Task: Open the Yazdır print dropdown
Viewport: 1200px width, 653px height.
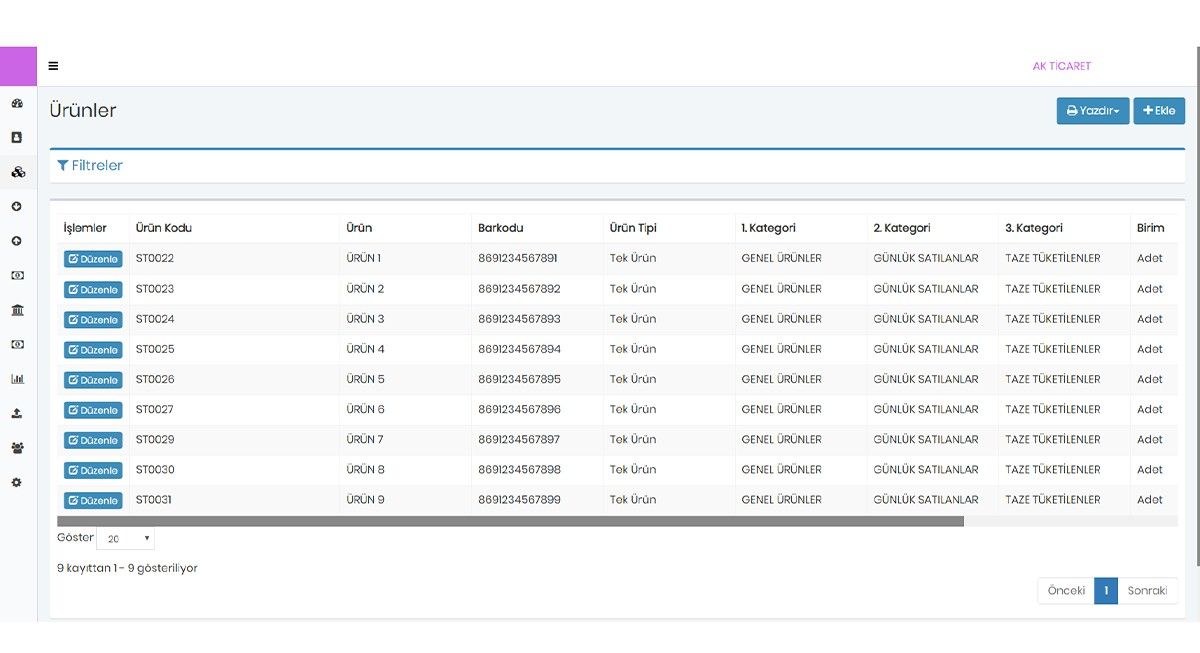Action: (1092, 111)
